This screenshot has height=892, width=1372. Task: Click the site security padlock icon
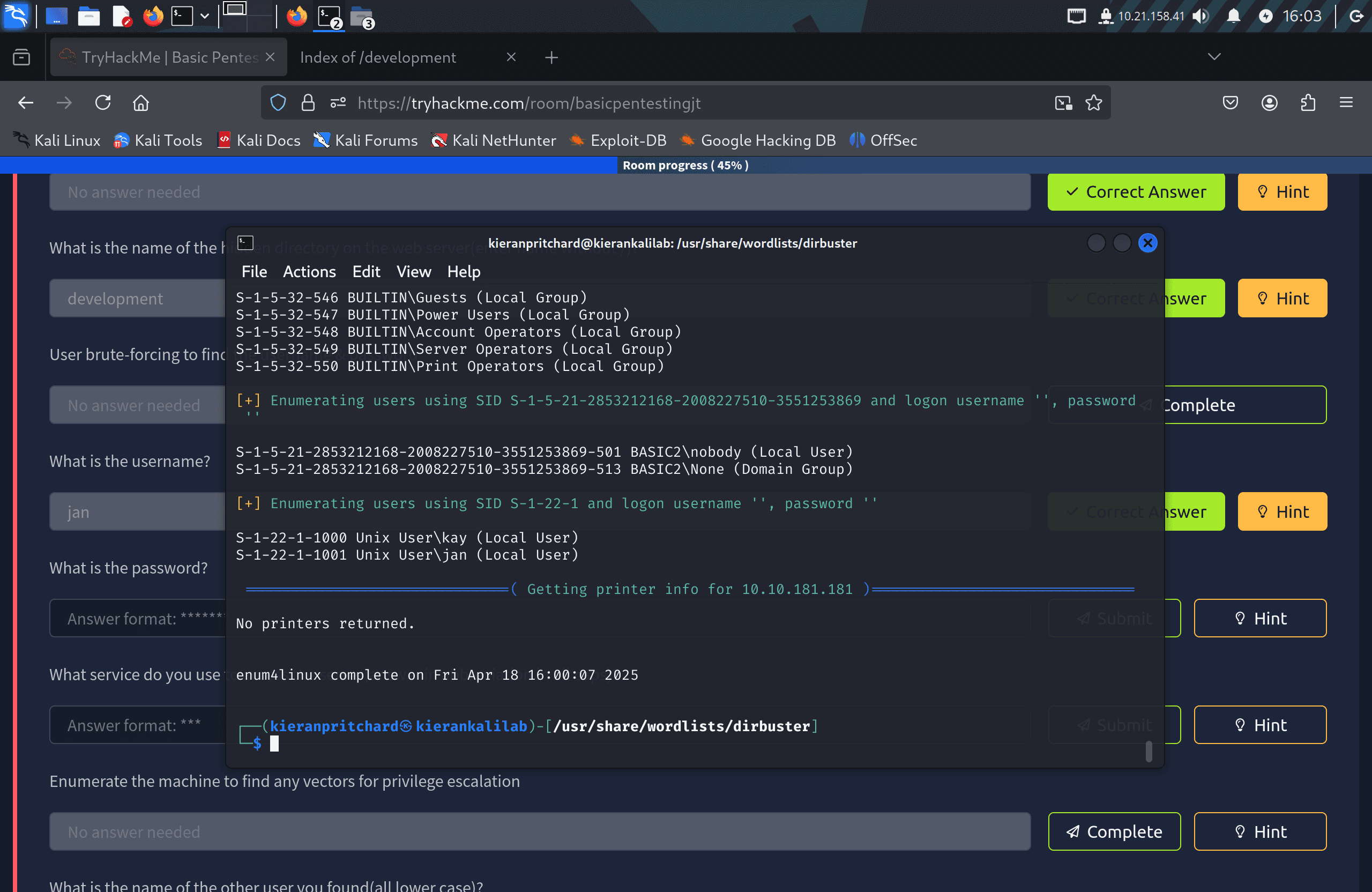click(x=308, y=102)
